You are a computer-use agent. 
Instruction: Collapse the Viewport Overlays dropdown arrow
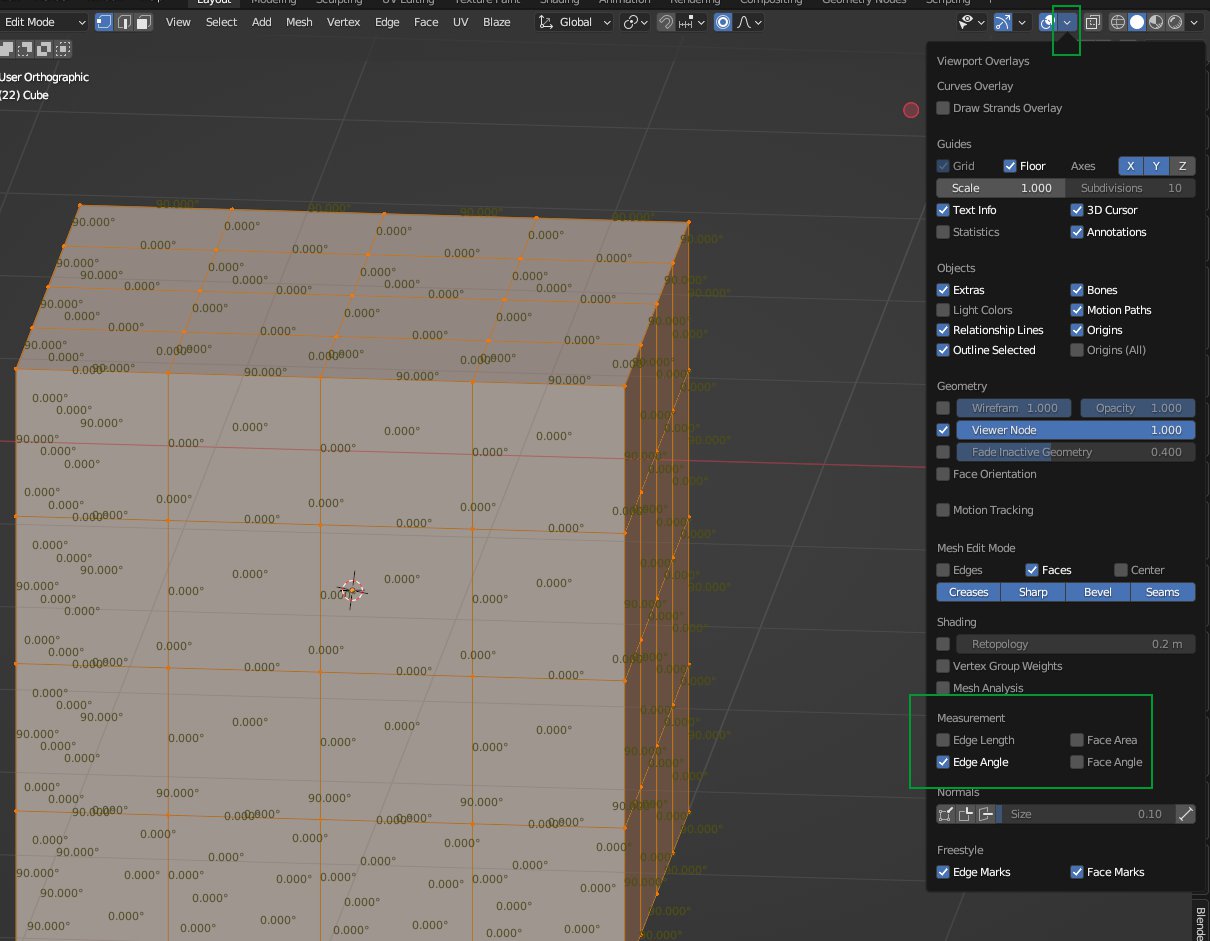tap(1069, 22)
